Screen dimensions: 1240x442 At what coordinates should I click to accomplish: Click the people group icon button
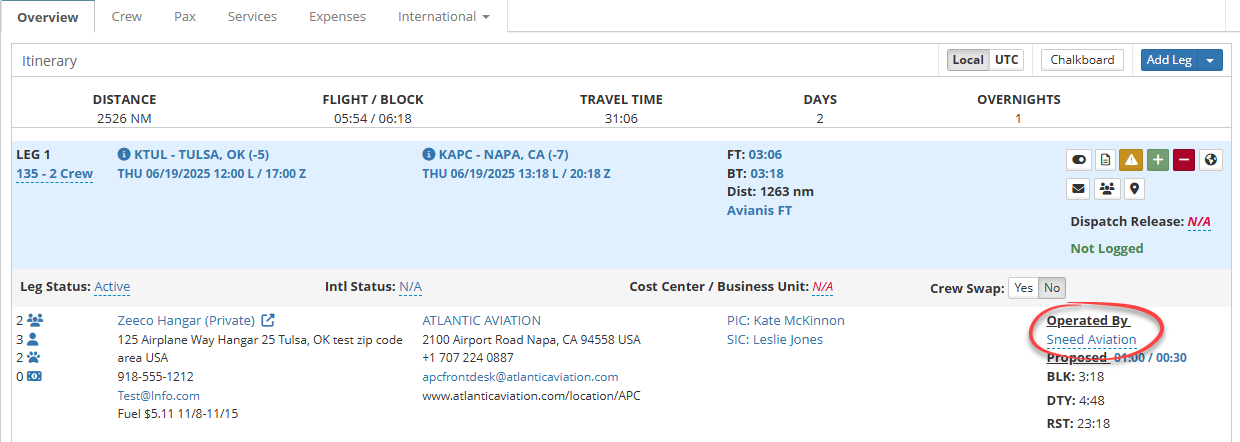(x=1106, y=187)
